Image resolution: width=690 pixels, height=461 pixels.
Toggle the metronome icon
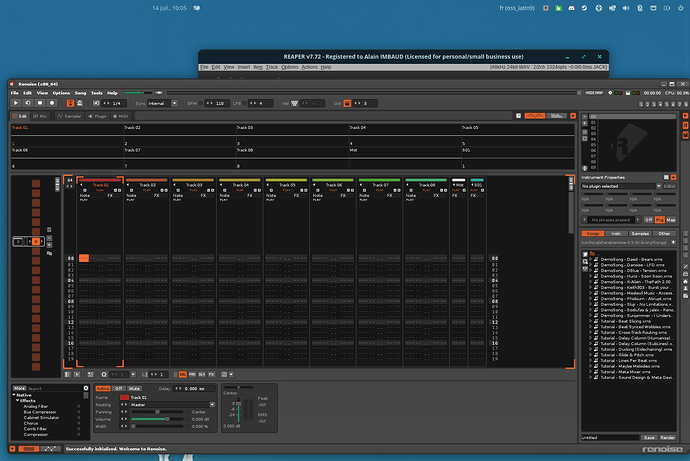point(80,103)
